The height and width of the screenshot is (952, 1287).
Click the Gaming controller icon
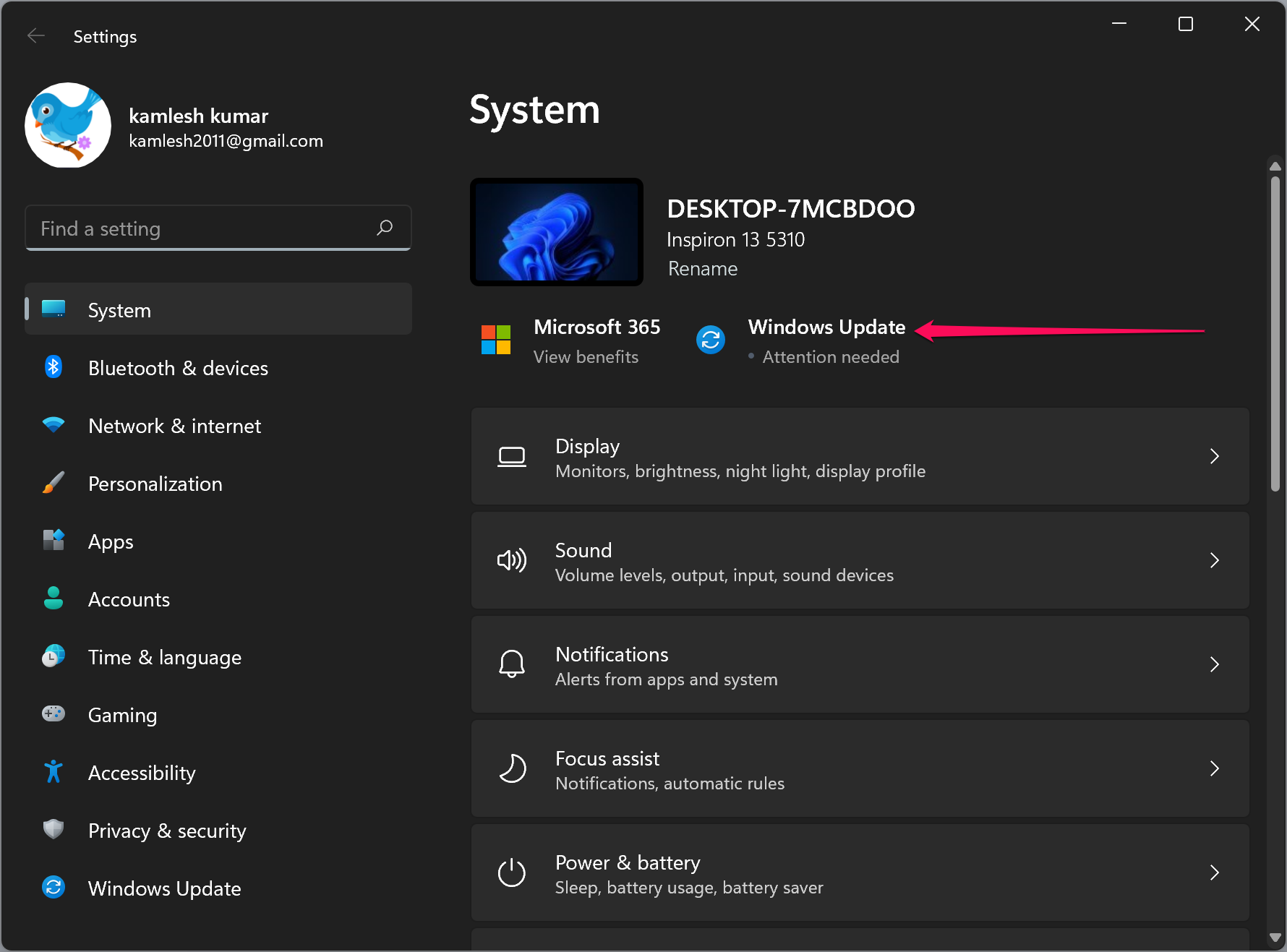54,714
